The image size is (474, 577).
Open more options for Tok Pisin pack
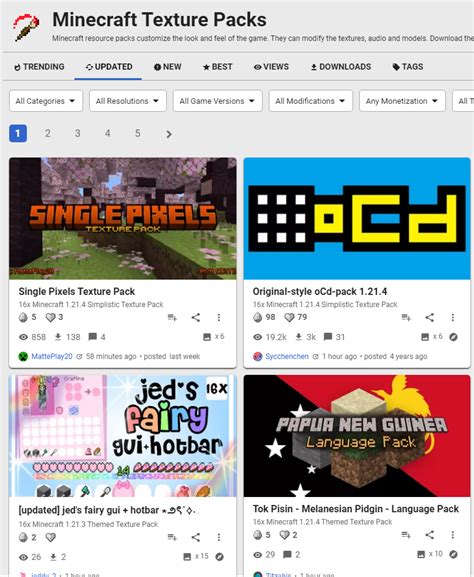(453, 535)
